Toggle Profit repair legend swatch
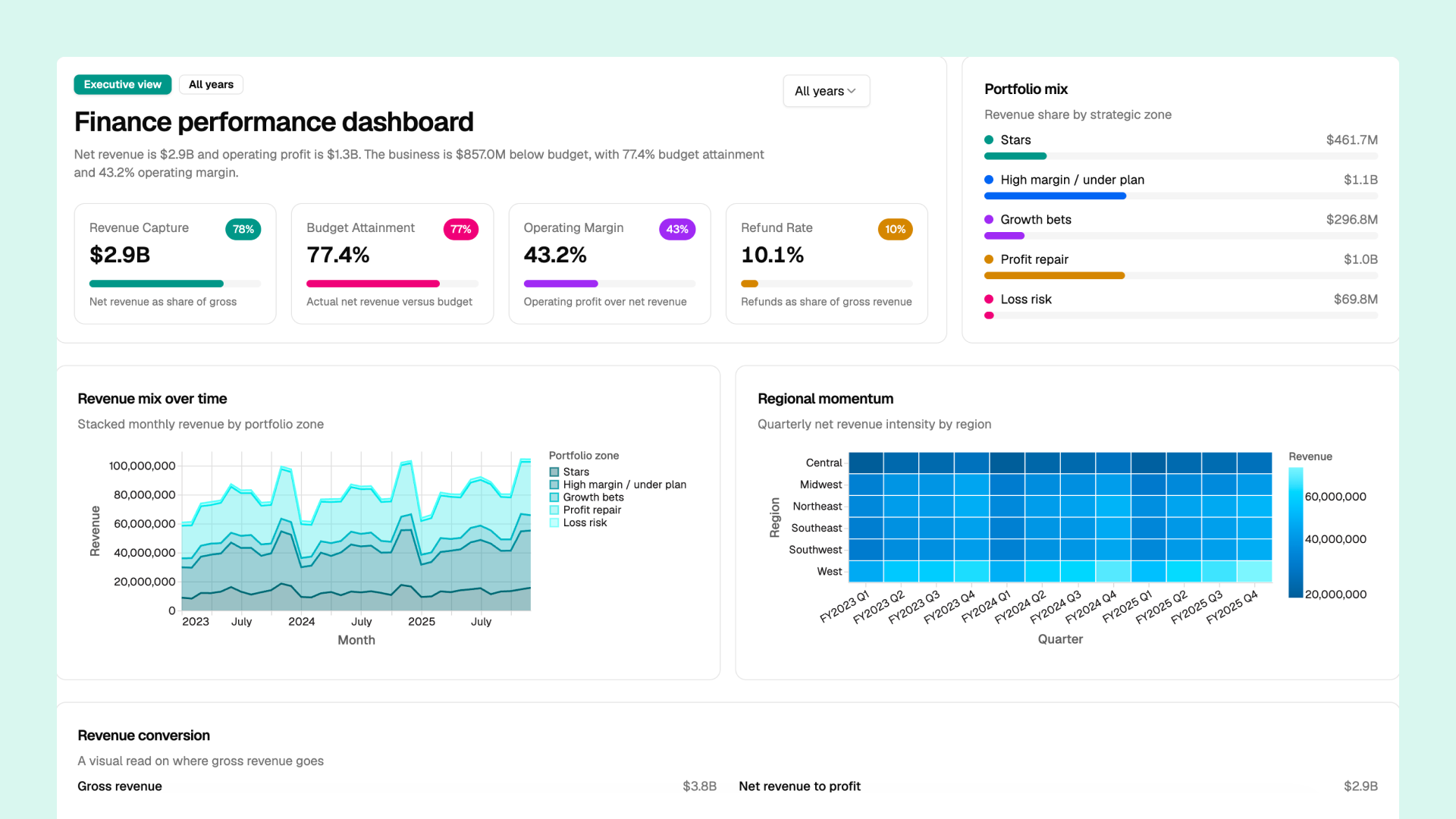This screenshot has width=1456, height=819. (554, 510)
